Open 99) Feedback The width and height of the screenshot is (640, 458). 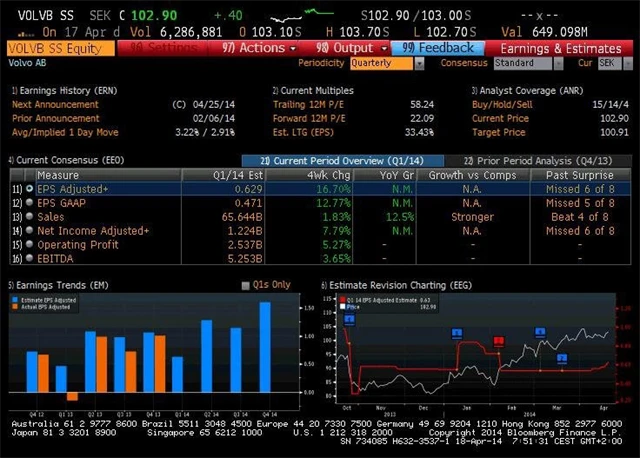438,48
